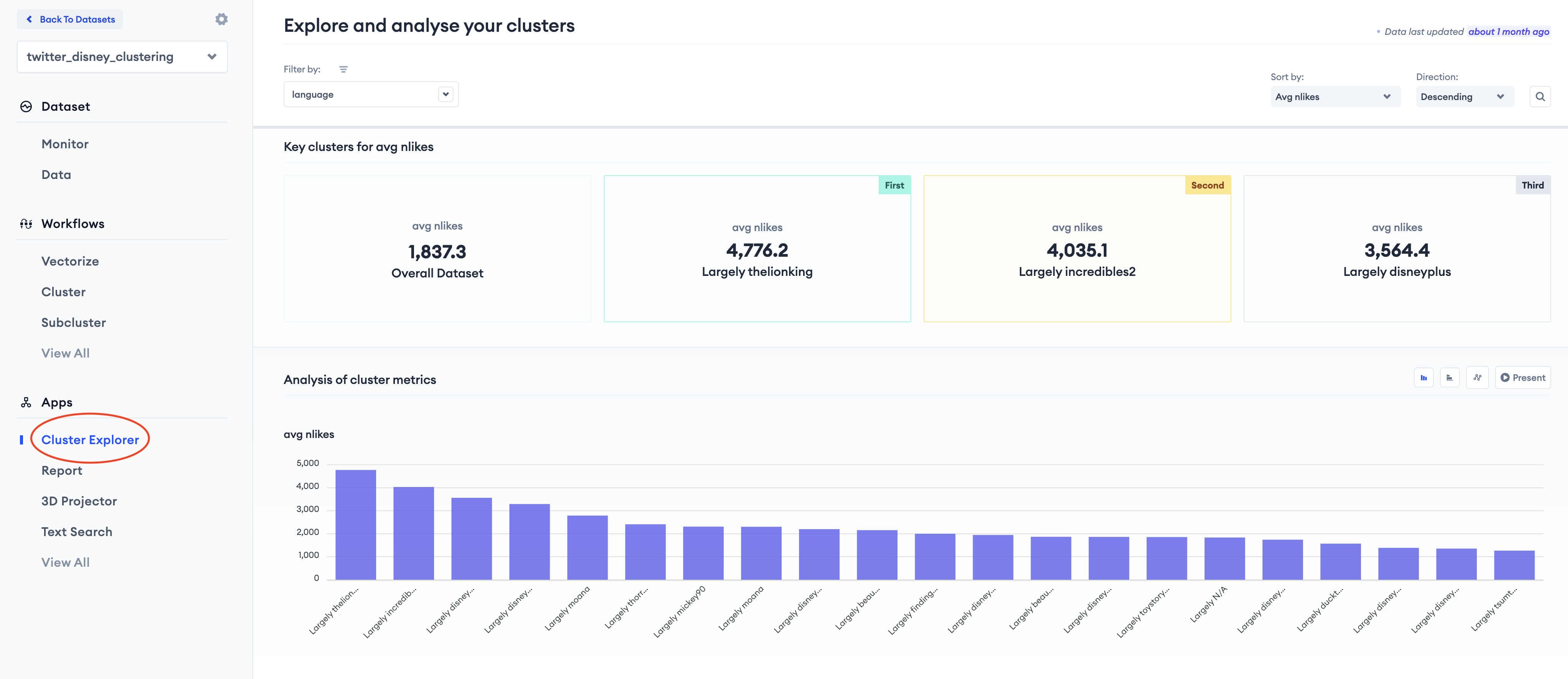Go Back To Datasets
Viewport: 1568px width, 679px height.
click(71, 20)
